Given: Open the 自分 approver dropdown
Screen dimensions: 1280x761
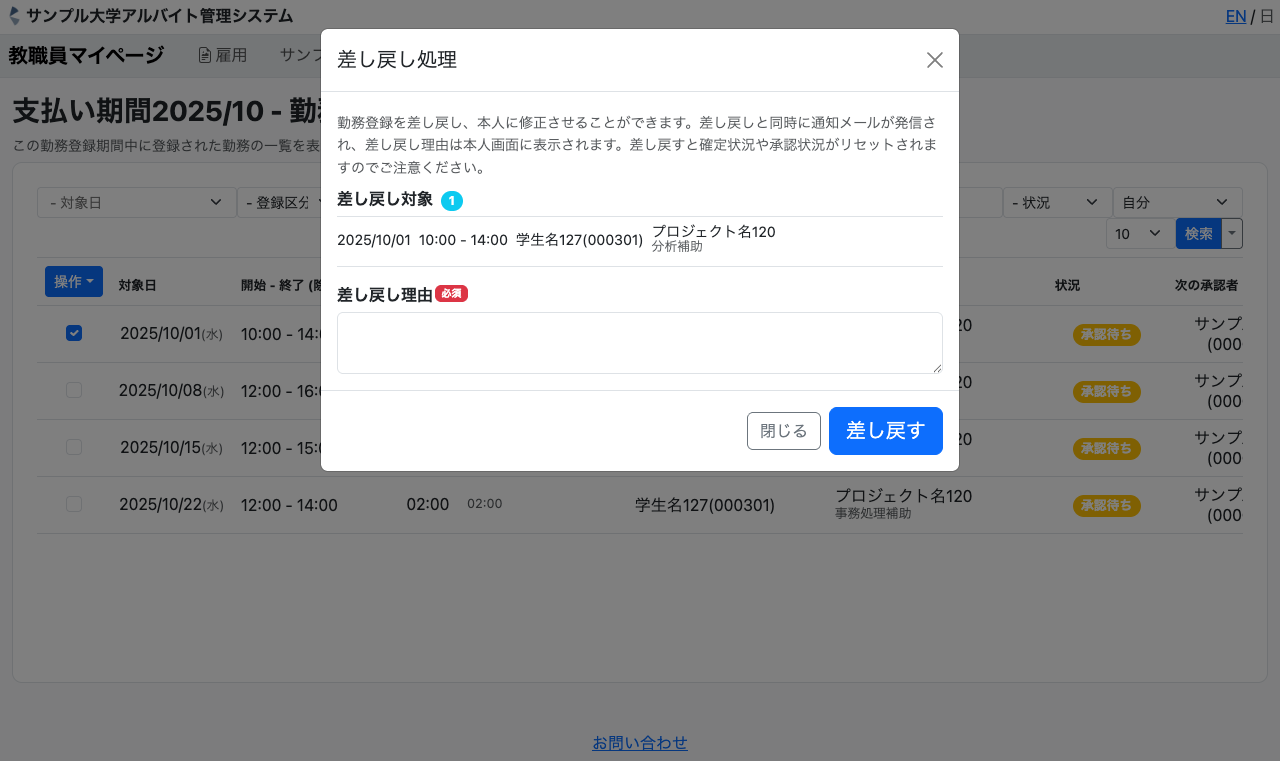Looking at the screenshot, I should 1176,203.
